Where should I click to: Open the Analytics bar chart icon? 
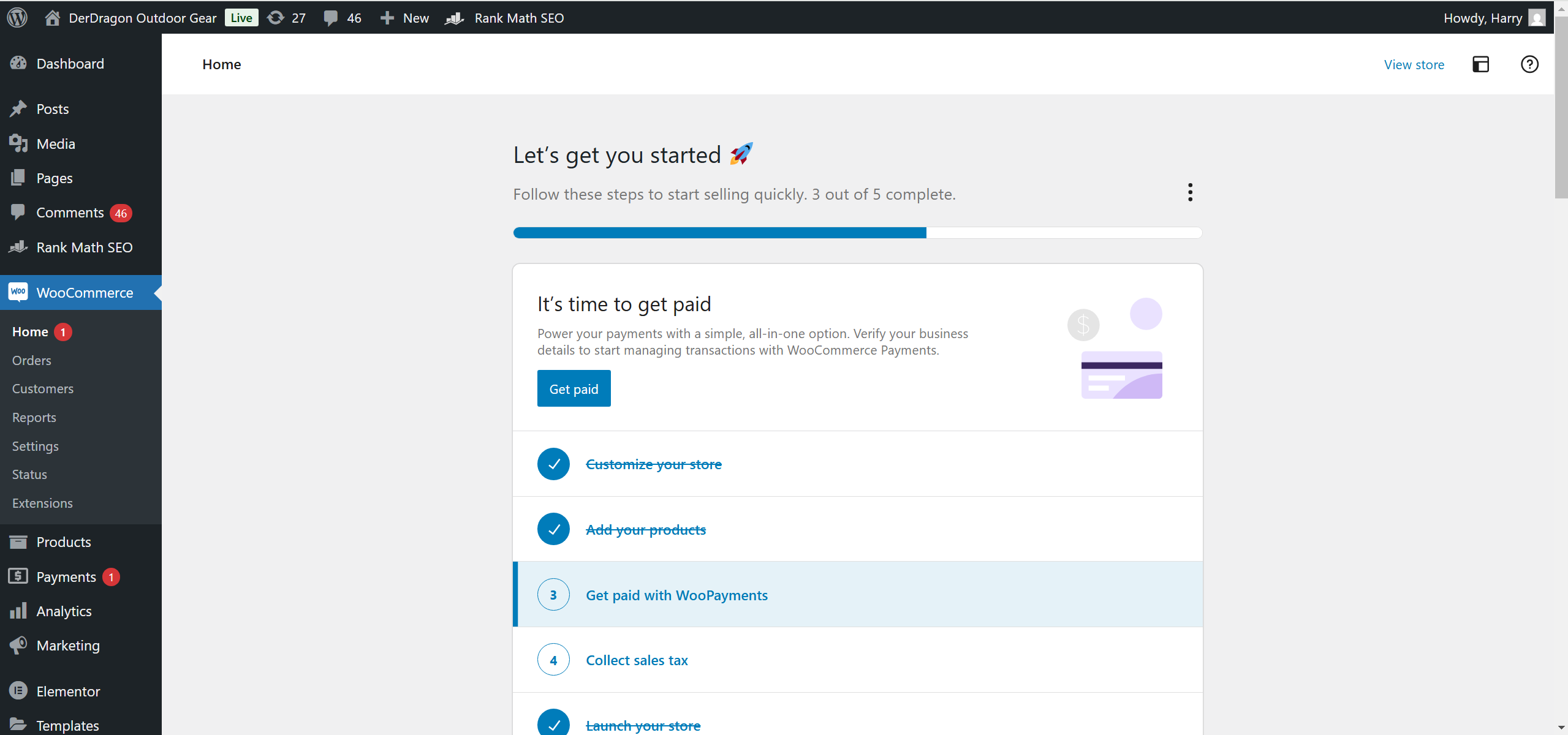pyautogui.click(x=18, y=611)
